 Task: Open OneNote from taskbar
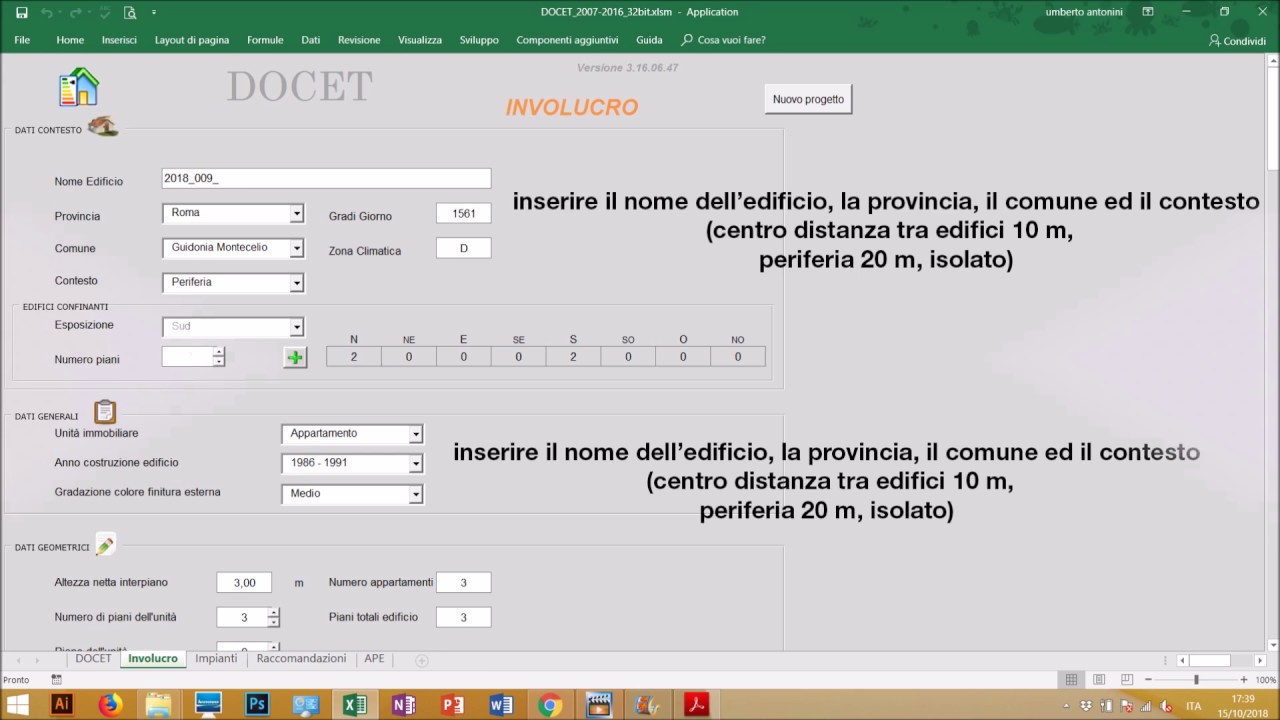[404, 704]
